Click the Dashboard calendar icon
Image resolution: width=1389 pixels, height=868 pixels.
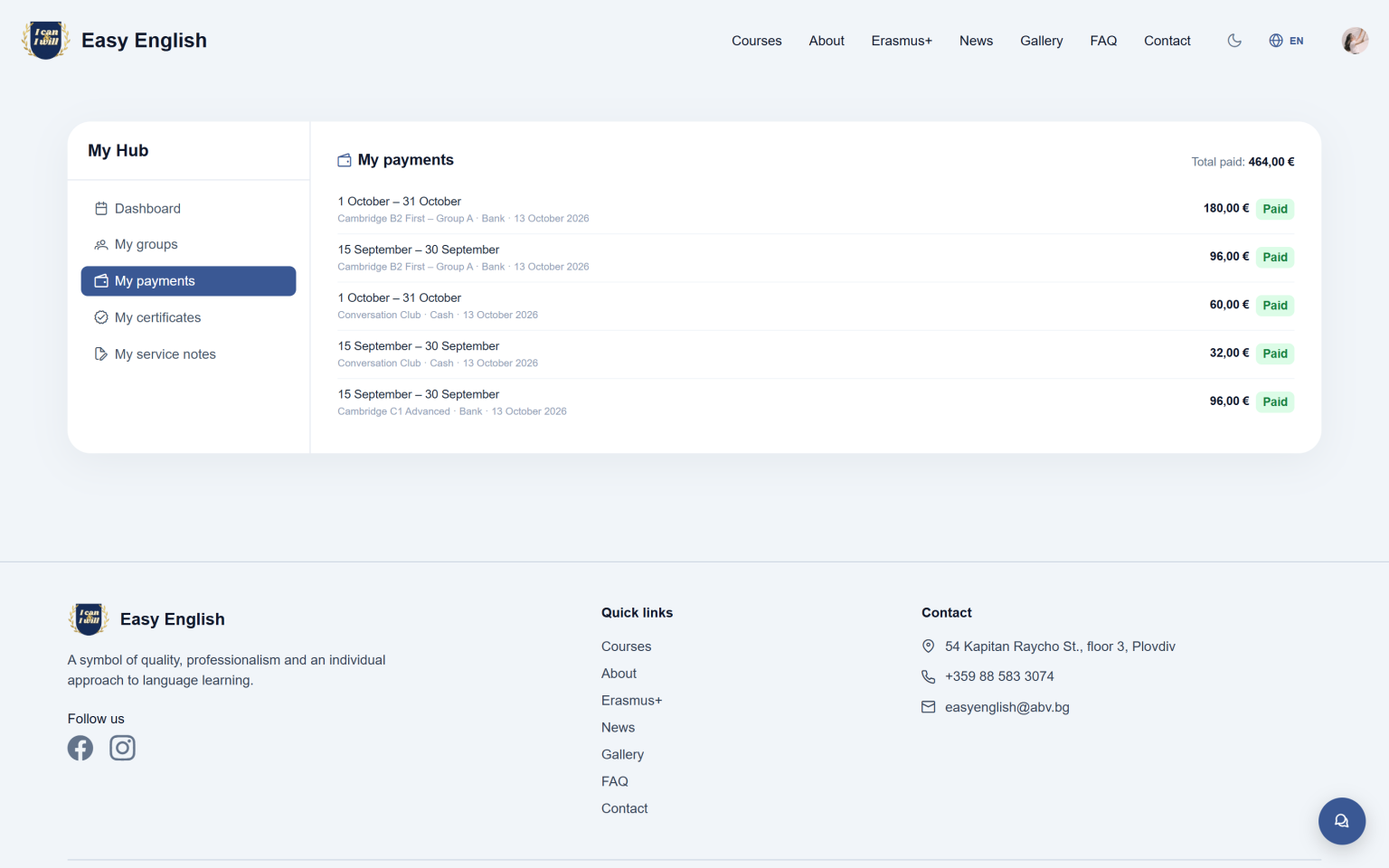pos(101,208)
